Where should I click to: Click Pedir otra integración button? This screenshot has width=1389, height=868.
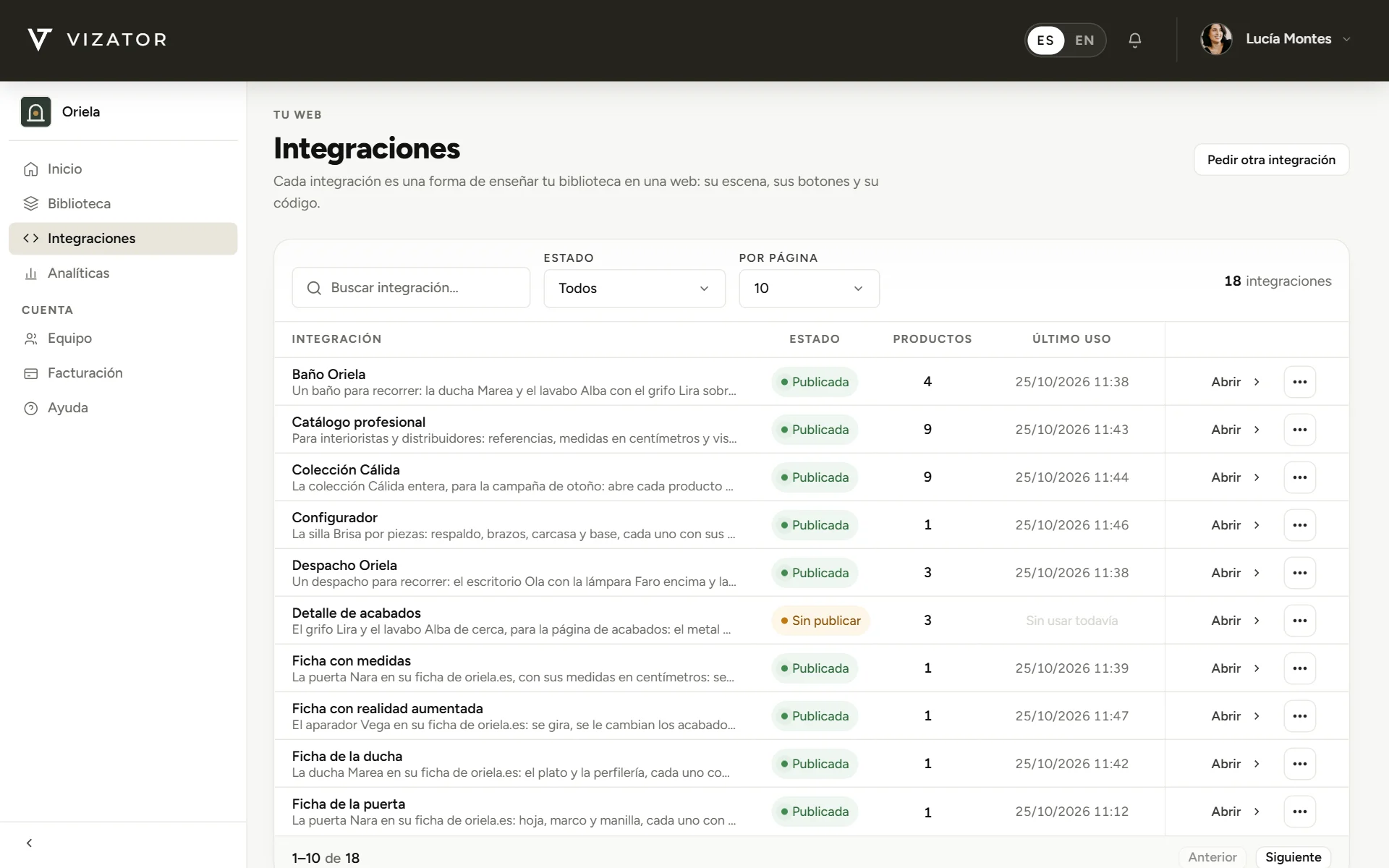click(1271, 160)
